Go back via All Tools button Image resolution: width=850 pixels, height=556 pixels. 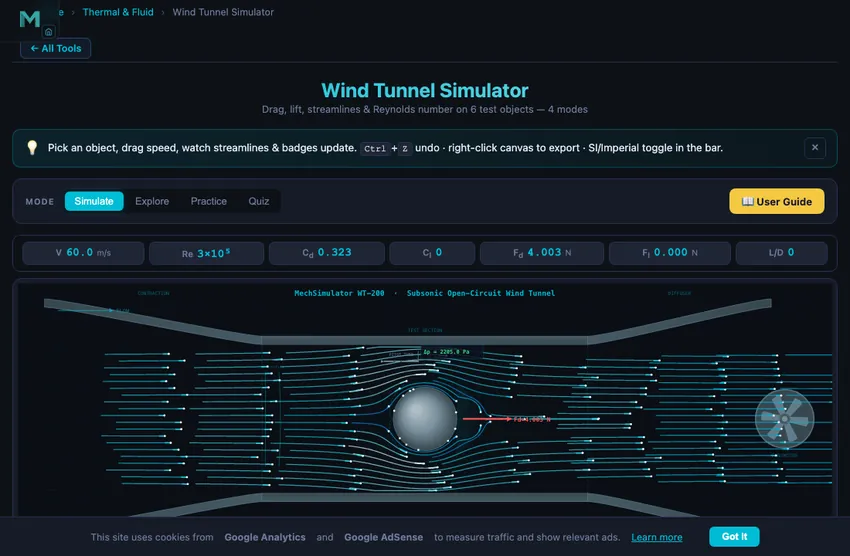(55, 48)
